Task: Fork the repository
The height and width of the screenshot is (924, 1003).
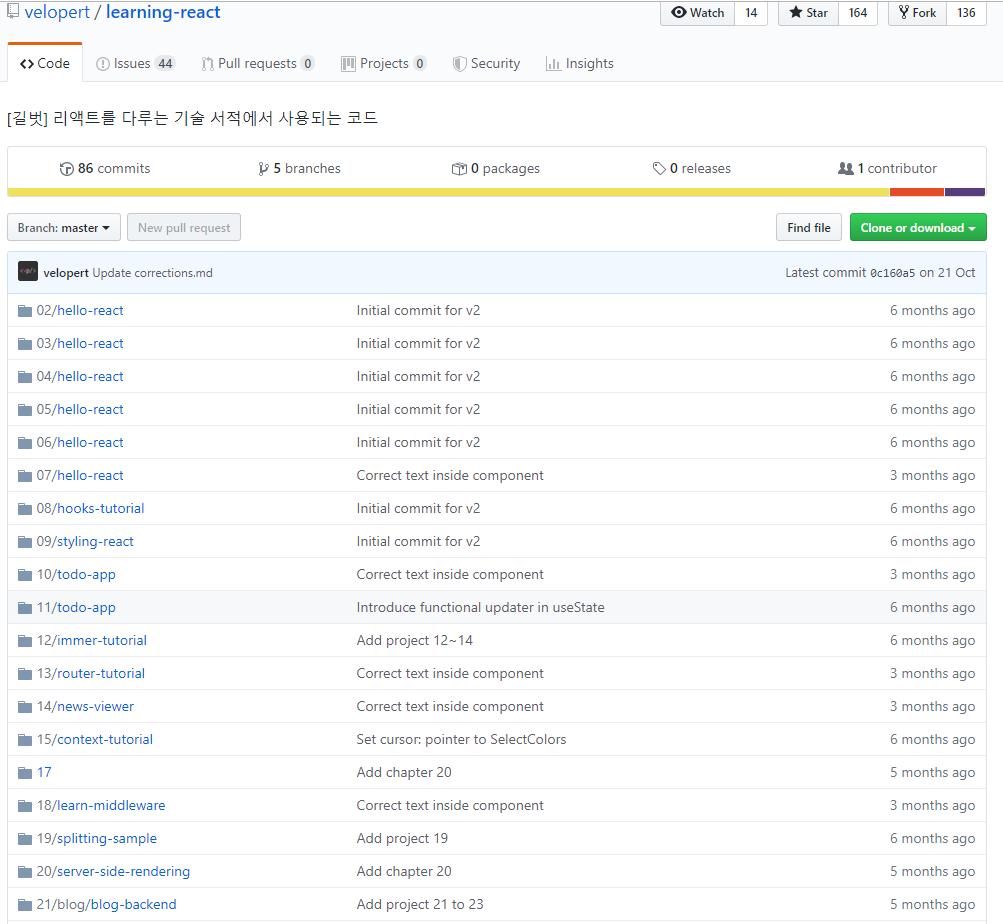Action: (917, 13)
